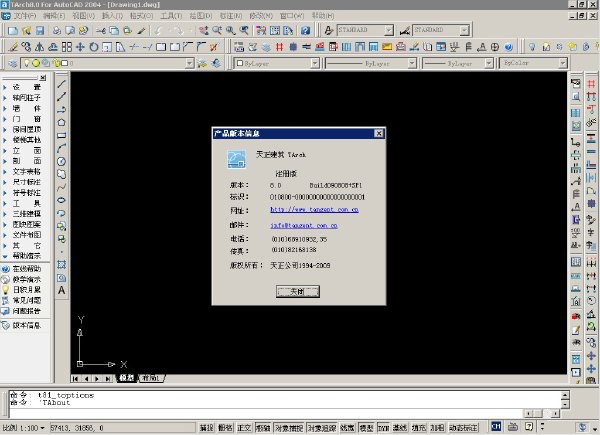The image size is (600, 435).
Task: Click command window scroll up arrow
Action: 565,394
